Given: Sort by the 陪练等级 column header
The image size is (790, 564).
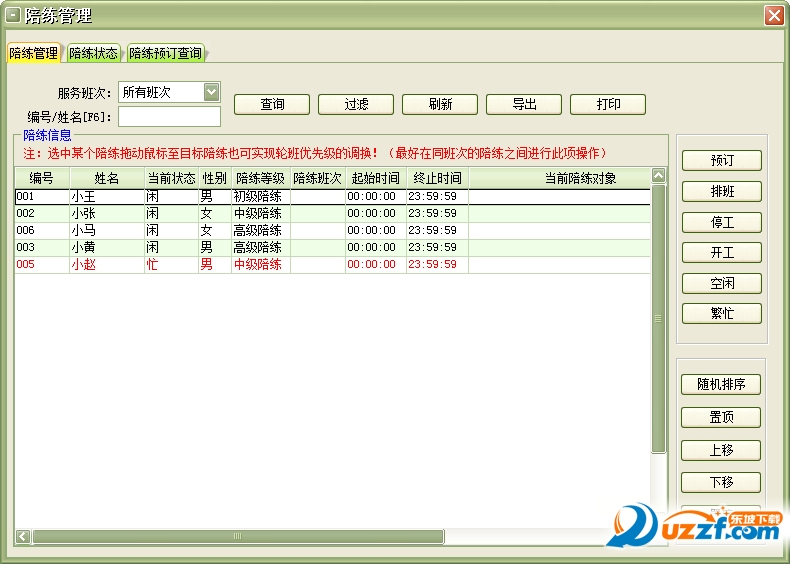Looking at the screenshot, I should (260, 178).
